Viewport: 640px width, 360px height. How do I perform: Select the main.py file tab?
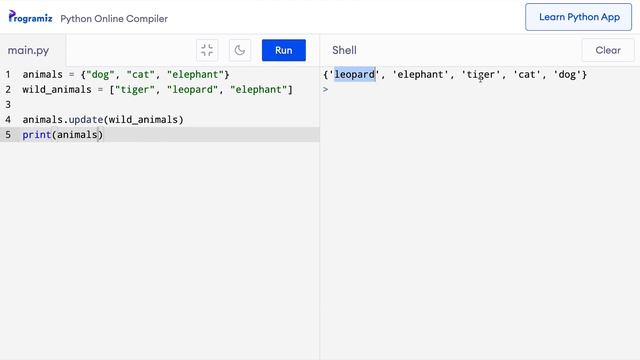(x=28, y=51)
